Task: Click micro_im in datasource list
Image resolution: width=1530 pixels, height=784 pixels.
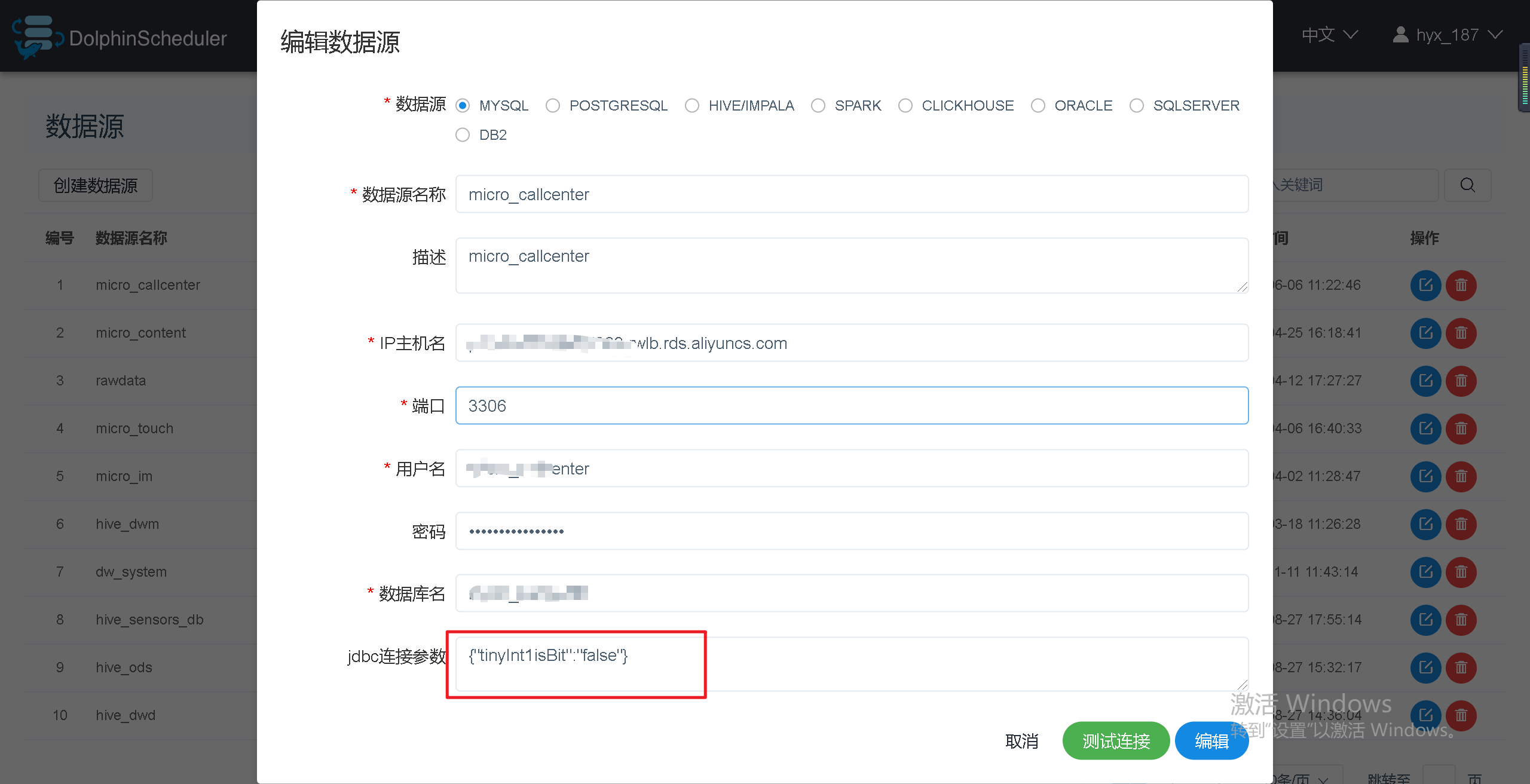Action: (124, 476)
